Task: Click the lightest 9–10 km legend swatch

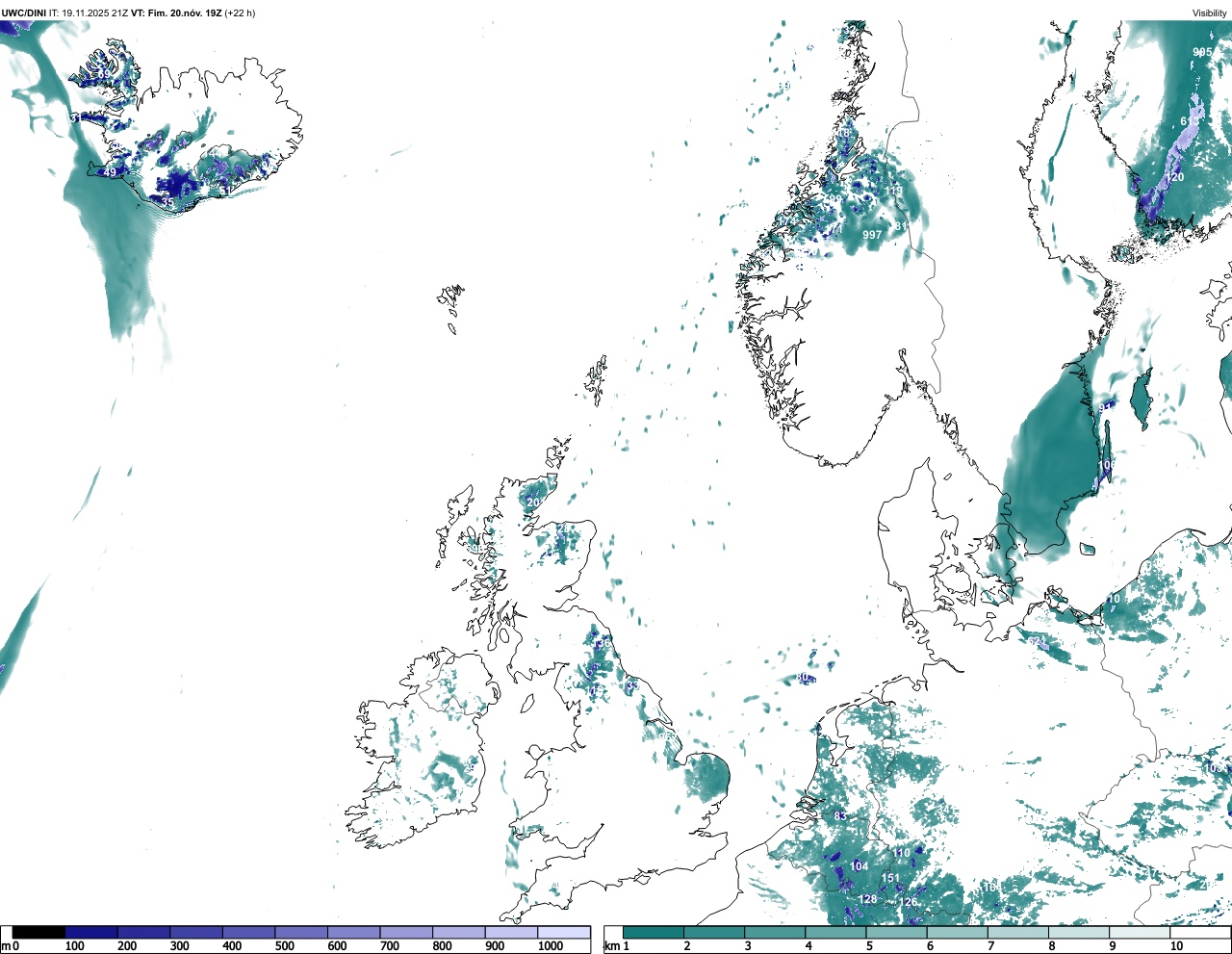Action: tap(1140, 933)
